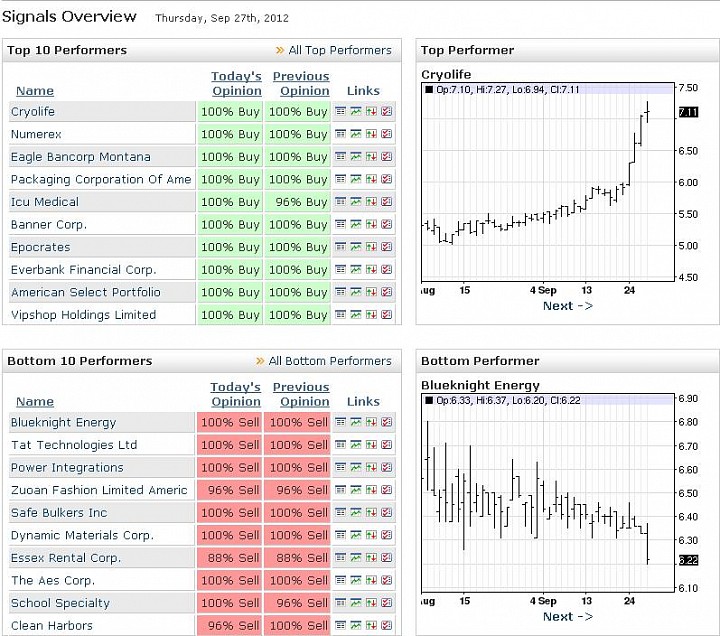Click the Blueknight Energy price chart
Image resolution: width=720 pixels, height=636 pixels.
point(548,493)
